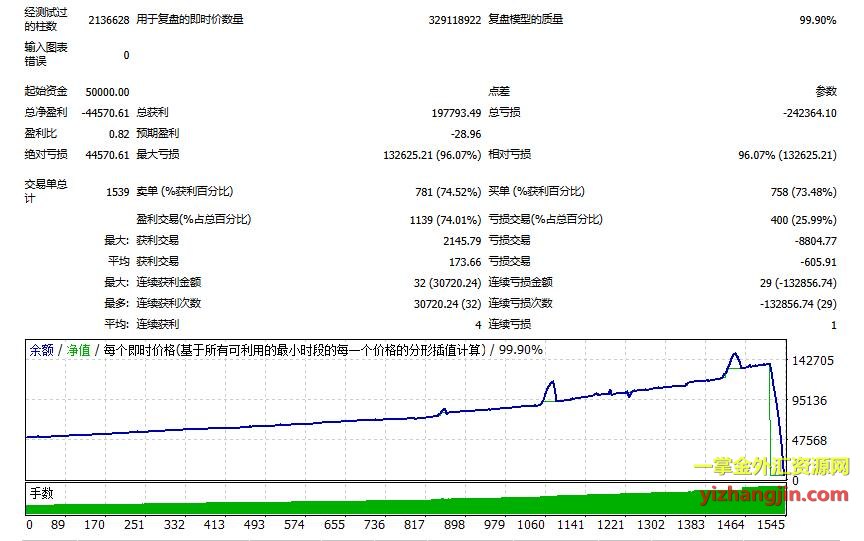
Task: Click the yizhangjin.com watermark link
Action: (770, 493)
